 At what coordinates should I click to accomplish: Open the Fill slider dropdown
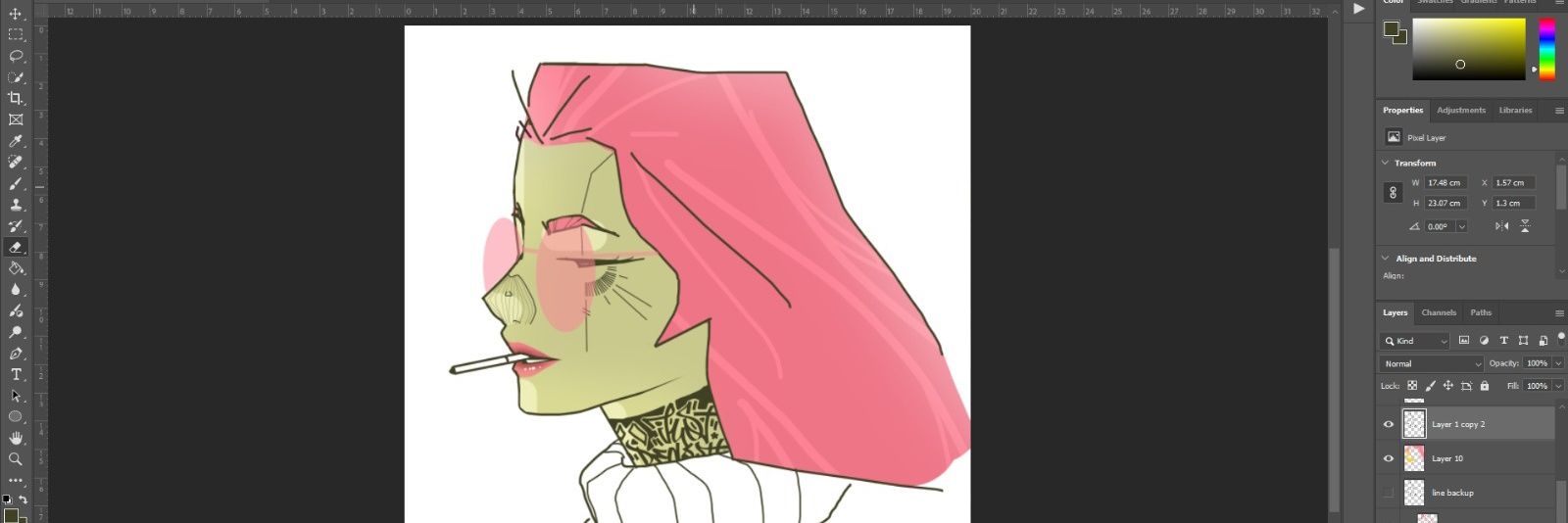click(1558, 386)
